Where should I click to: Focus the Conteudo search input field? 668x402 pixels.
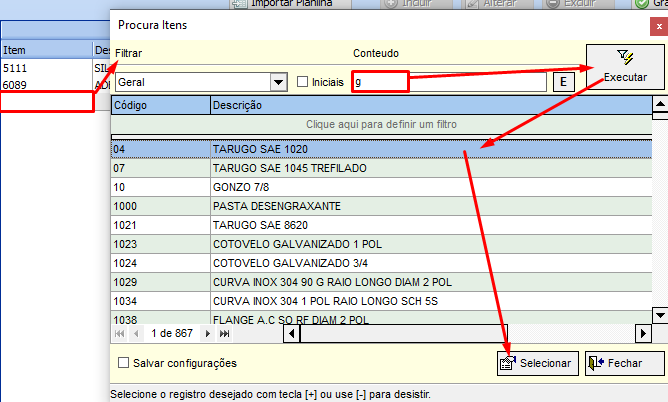click(x=448, y=82)
